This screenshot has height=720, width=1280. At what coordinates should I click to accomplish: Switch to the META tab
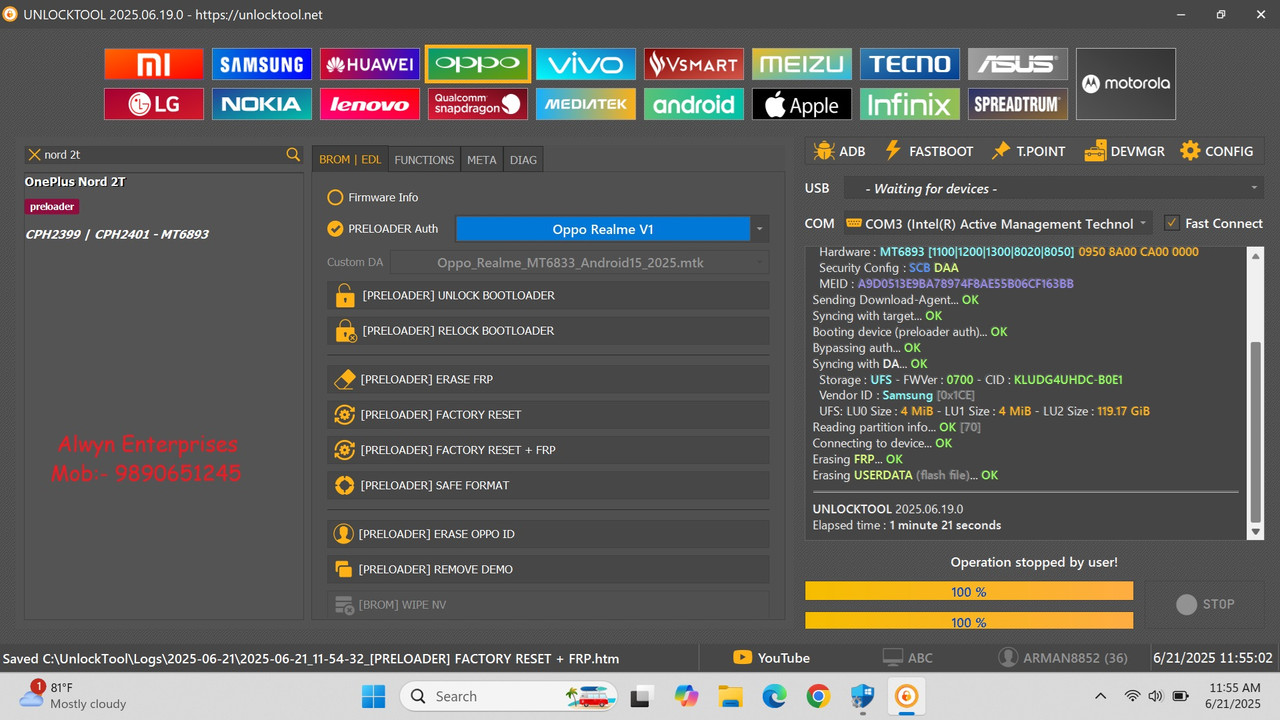click(x=482, y=160)
